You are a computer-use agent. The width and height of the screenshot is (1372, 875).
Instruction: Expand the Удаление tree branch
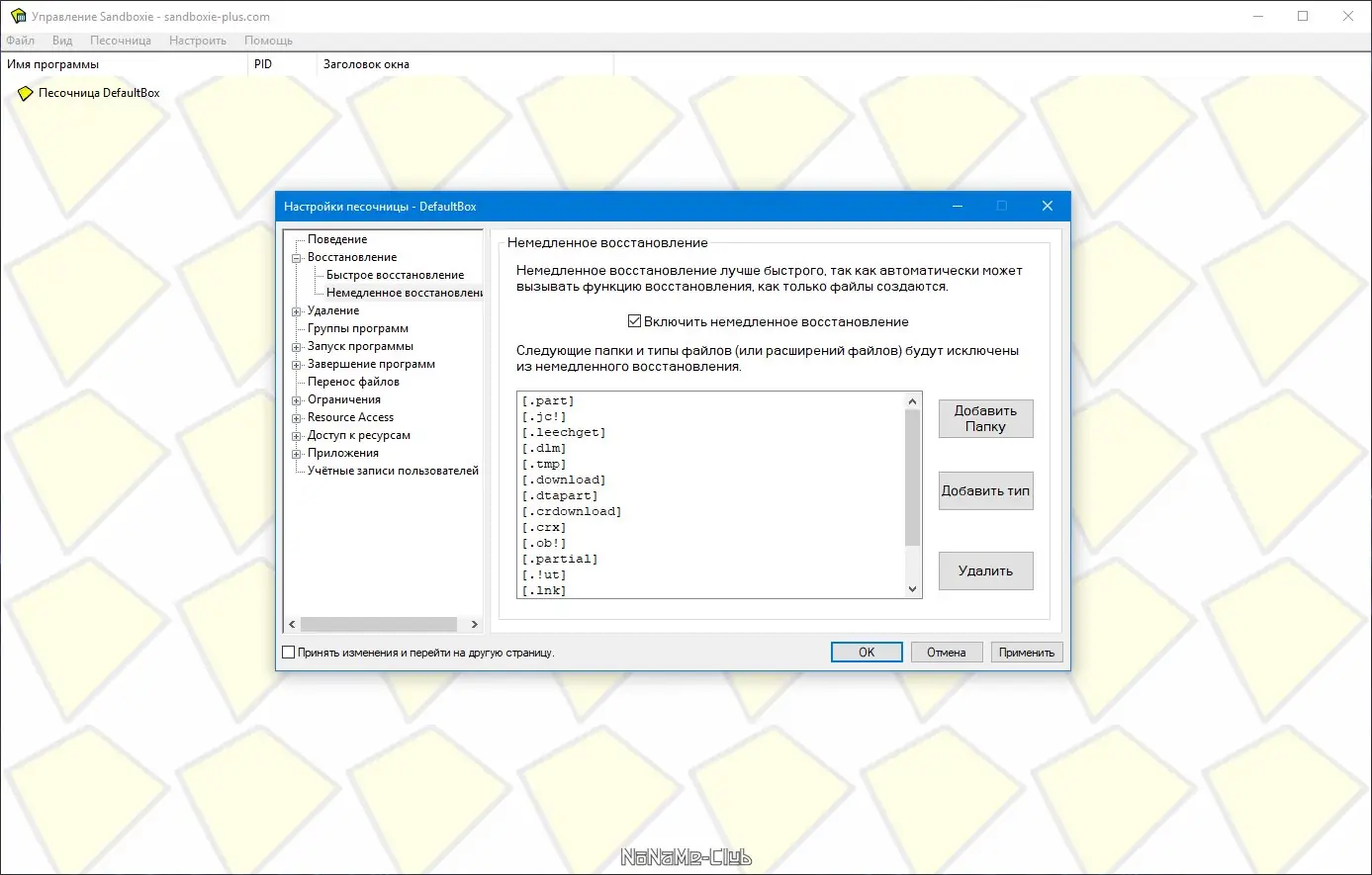[296, 310]
